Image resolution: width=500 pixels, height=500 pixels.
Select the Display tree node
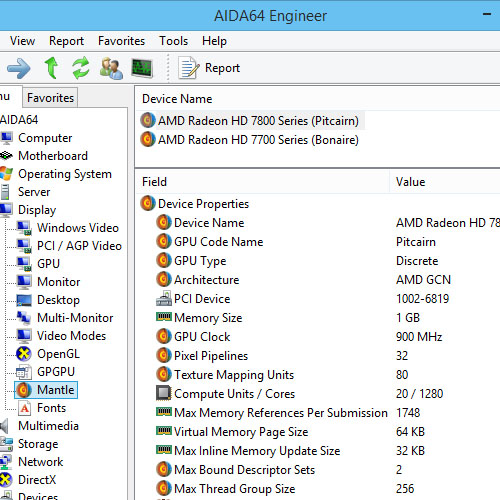pos(37,210)
